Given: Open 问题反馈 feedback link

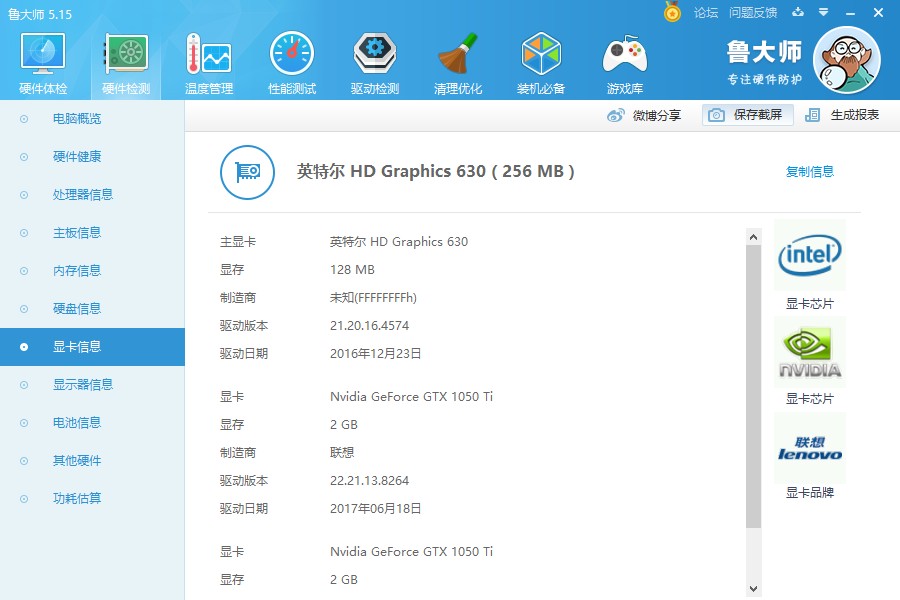Looking at the screenshot, I should (752, 13).
